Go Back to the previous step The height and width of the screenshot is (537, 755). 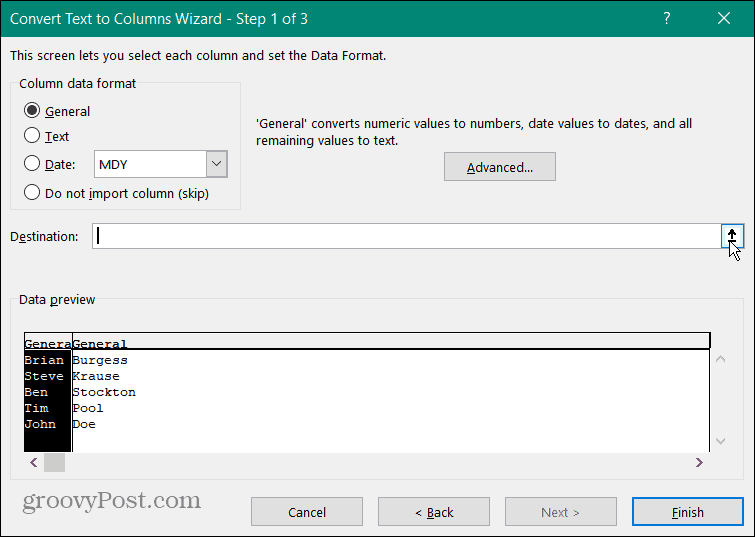[x=434, y=511]
